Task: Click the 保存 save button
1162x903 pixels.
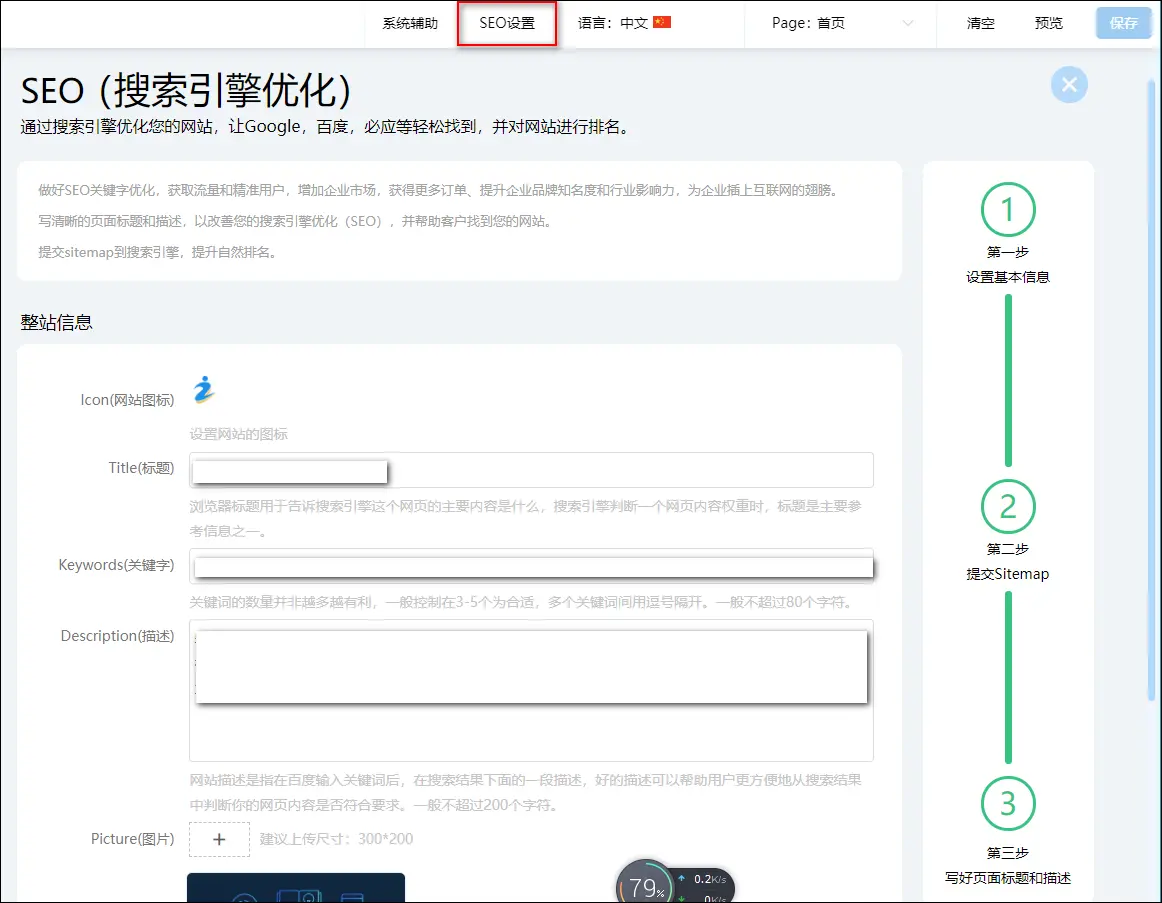Action: click(1123, 23)
